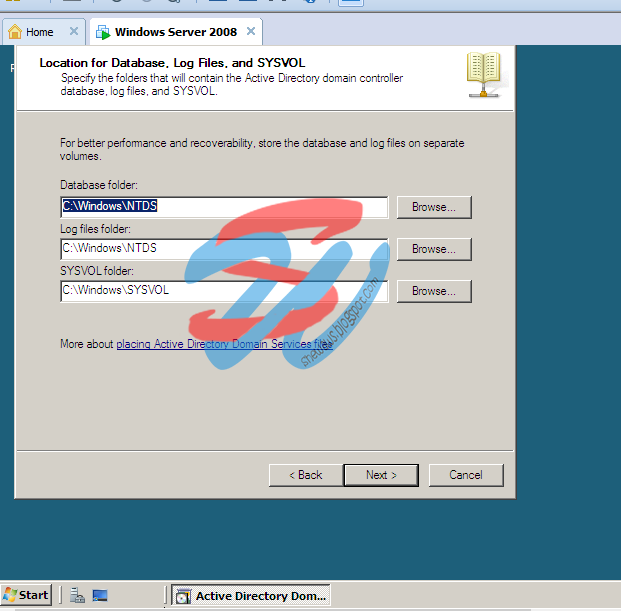Open the placing Active Directory Domain Services files link
This screenshot has height=611, width=621.
pyautogui.click(x=224, y=344)
